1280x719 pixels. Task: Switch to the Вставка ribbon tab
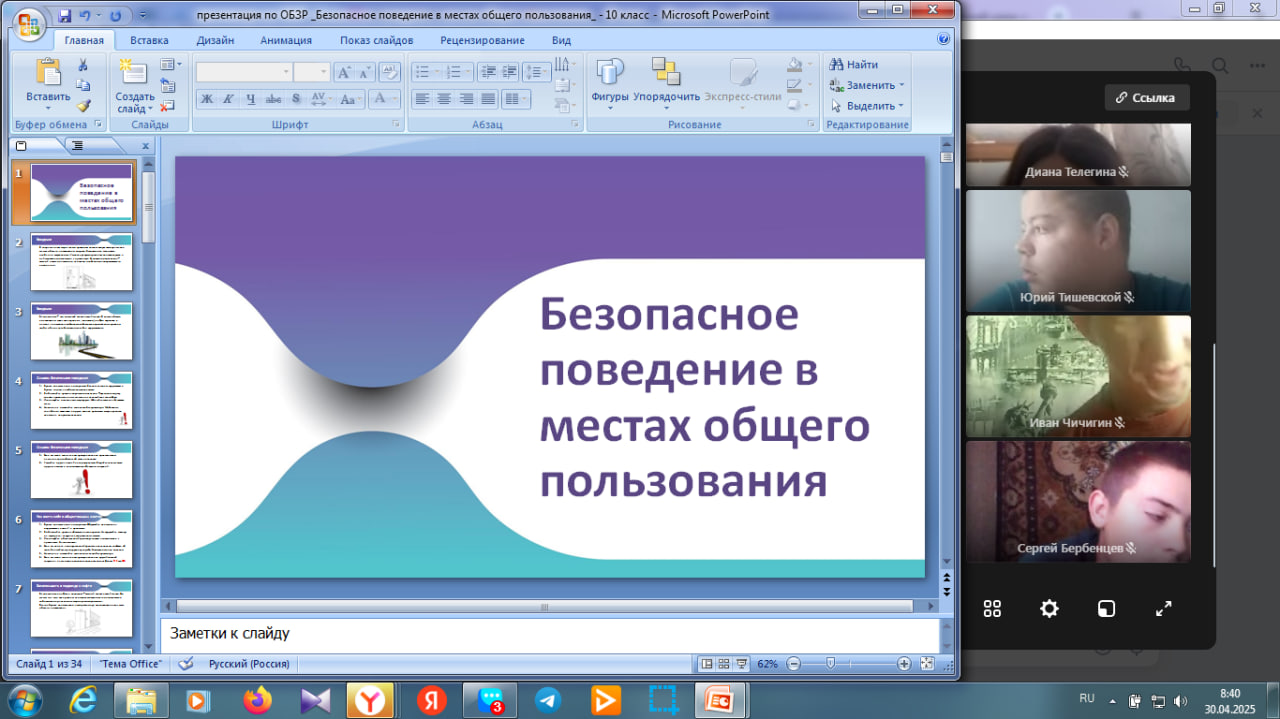149,40
